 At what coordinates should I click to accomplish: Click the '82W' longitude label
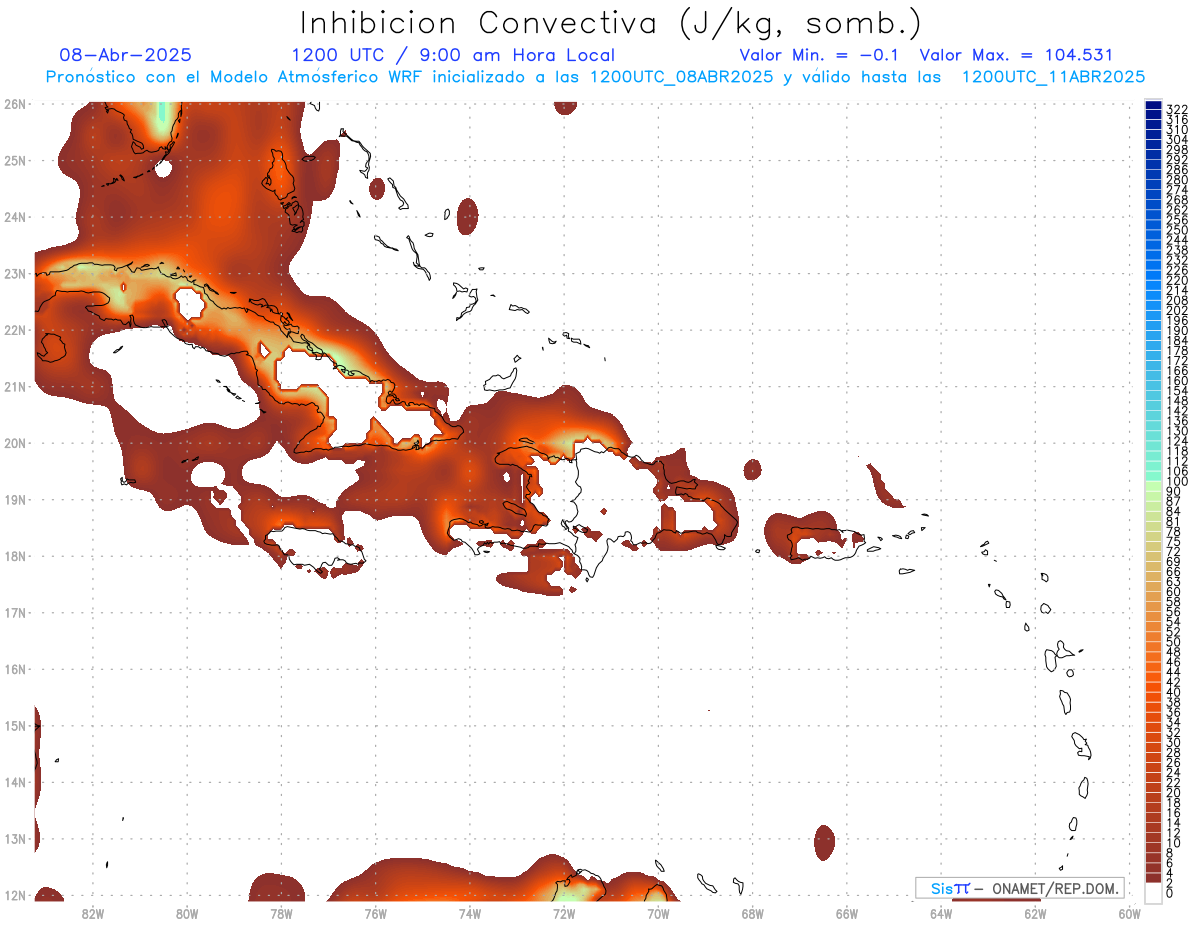coord(93,913)
